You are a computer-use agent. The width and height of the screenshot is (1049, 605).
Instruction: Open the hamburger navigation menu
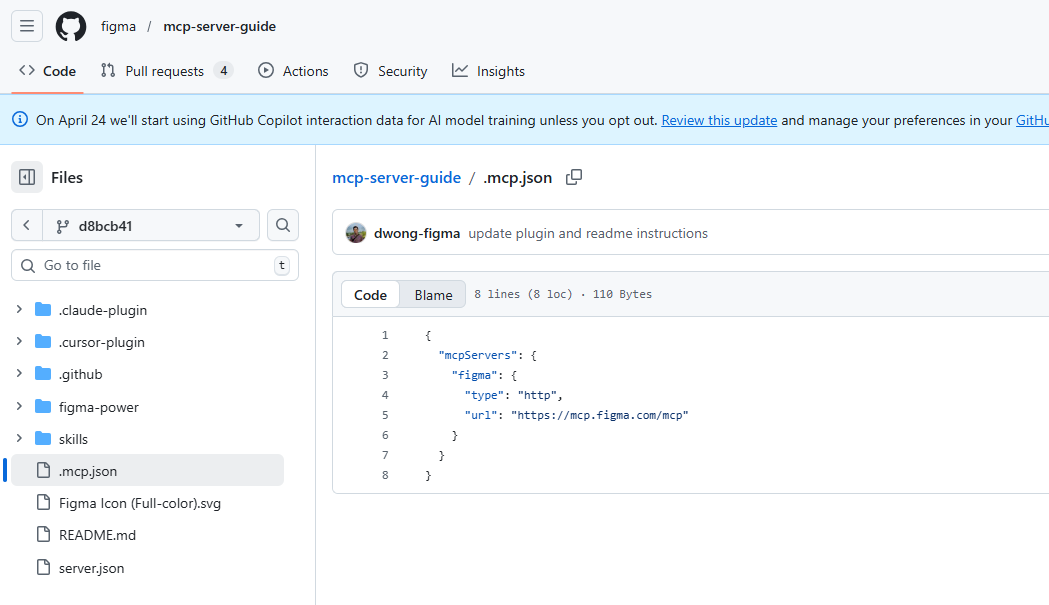(27, 26)
